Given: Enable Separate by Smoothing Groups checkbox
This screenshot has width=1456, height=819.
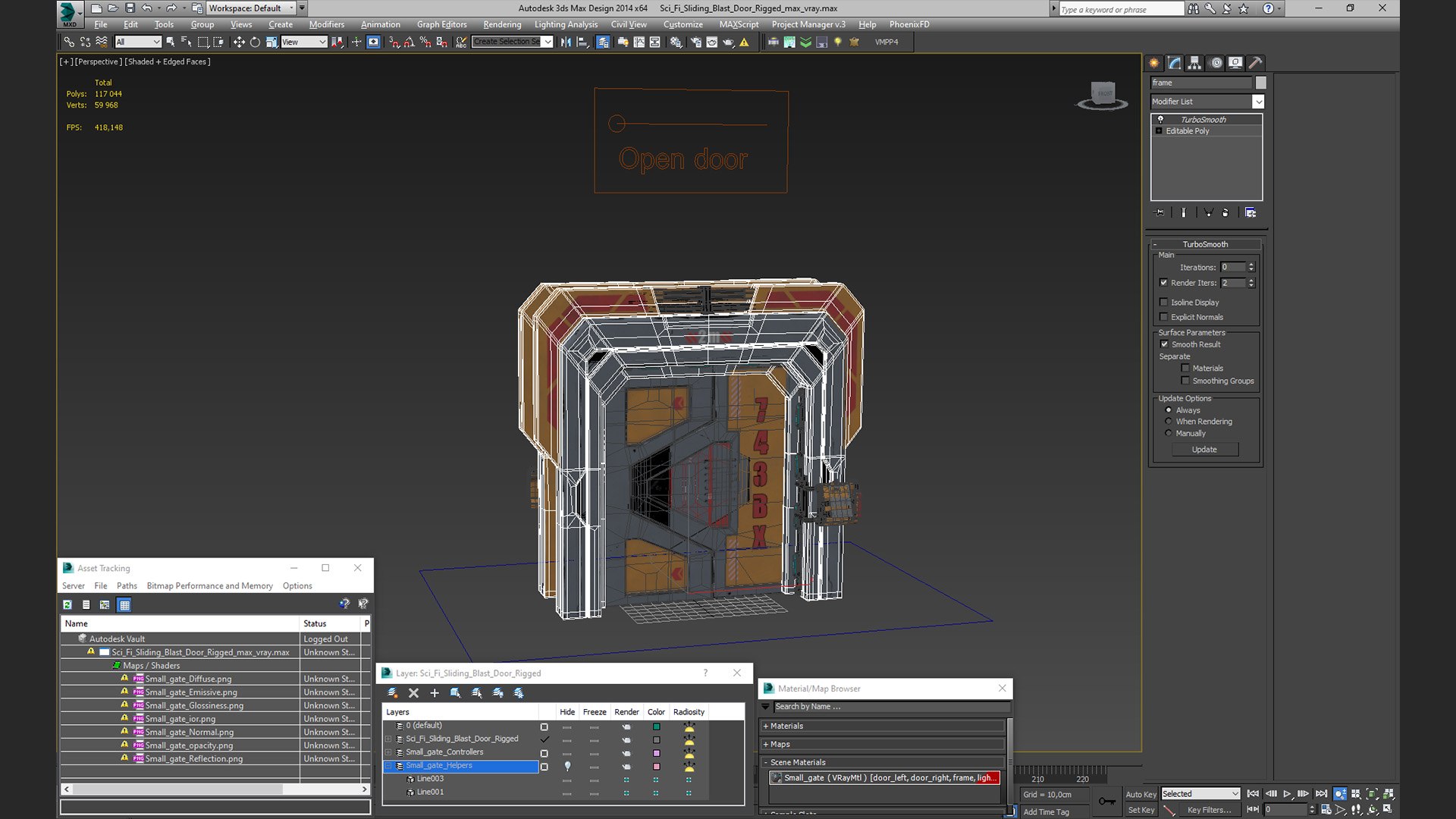Looking at the screenshot, I should point(1185,381).
